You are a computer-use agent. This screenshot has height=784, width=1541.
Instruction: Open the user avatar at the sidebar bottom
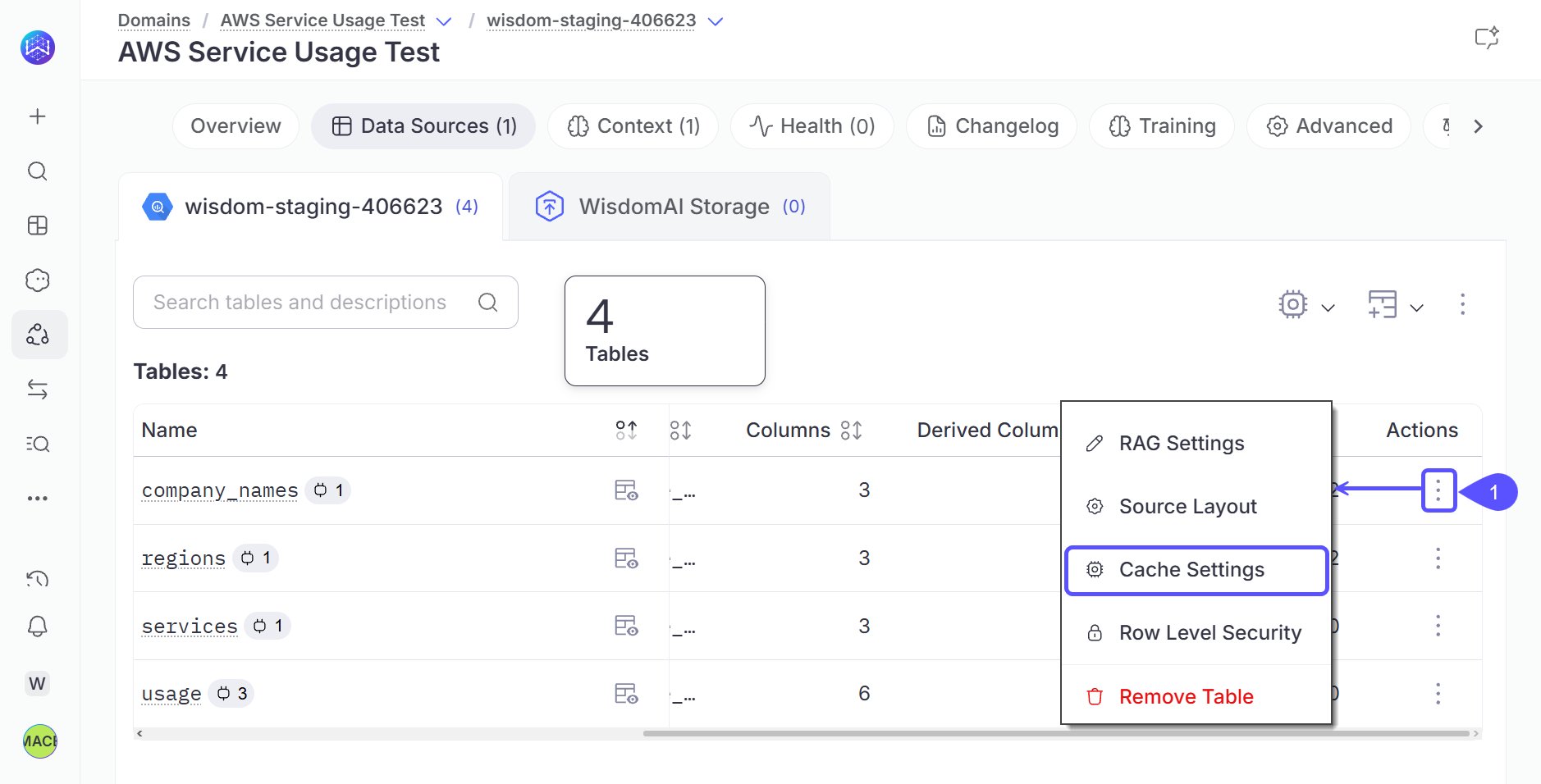39,741
